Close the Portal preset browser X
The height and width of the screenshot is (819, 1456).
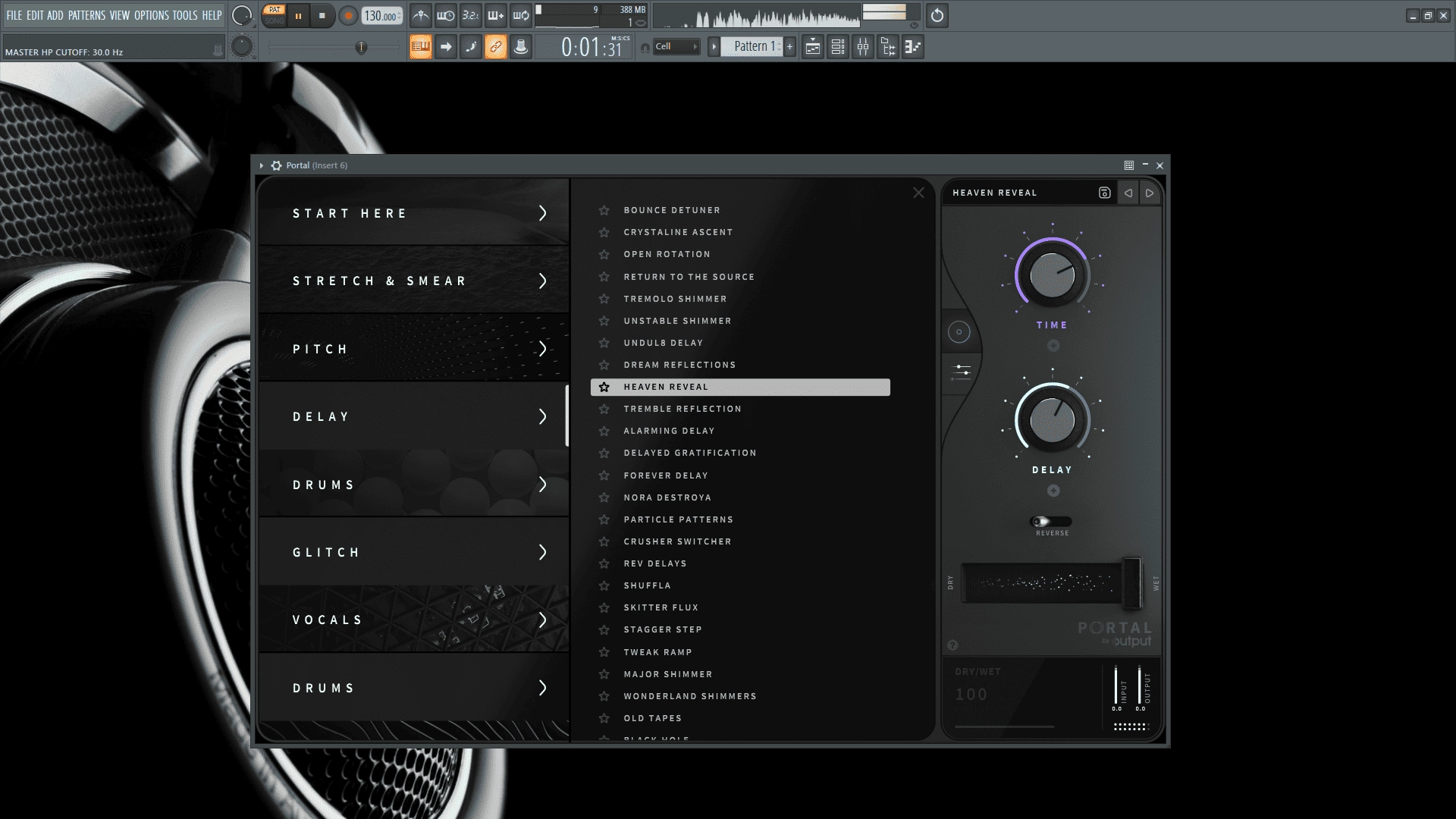click(x=918, y=193)
